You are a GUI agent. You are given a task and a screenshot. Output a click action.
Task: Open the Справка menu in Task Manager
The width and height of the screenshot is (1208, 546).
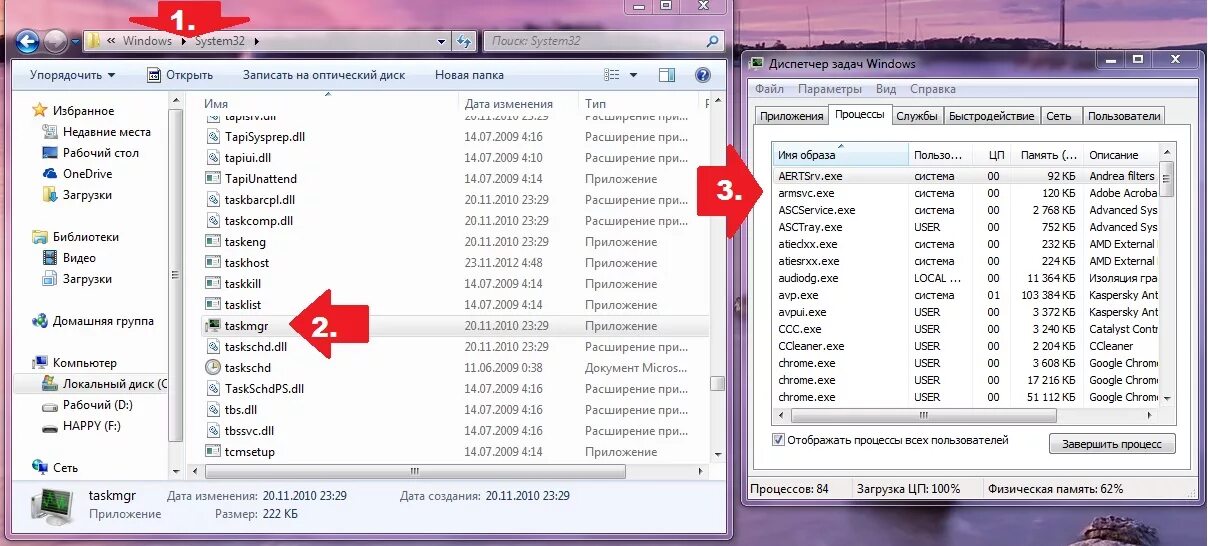[x=932, y=89]
